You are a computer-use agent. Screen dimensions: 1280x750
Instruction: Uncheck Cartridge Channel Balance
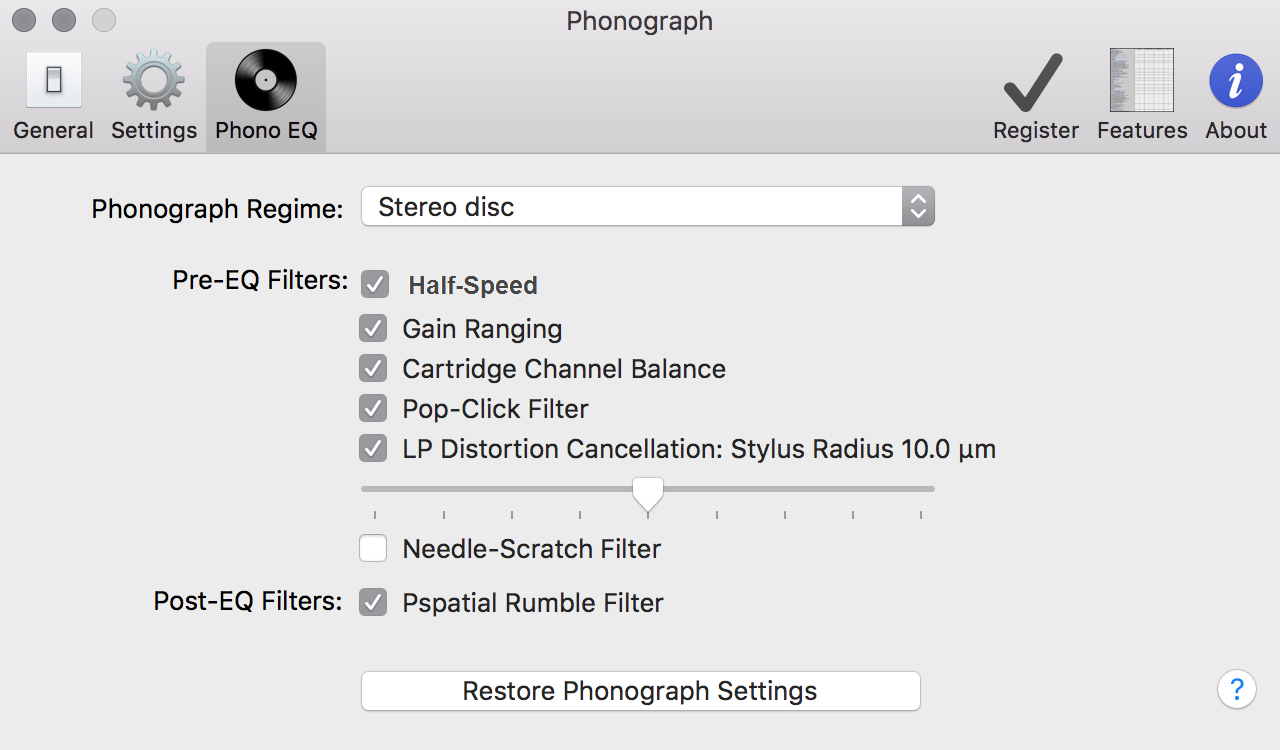pyautogui.click(x=373, y=368)
